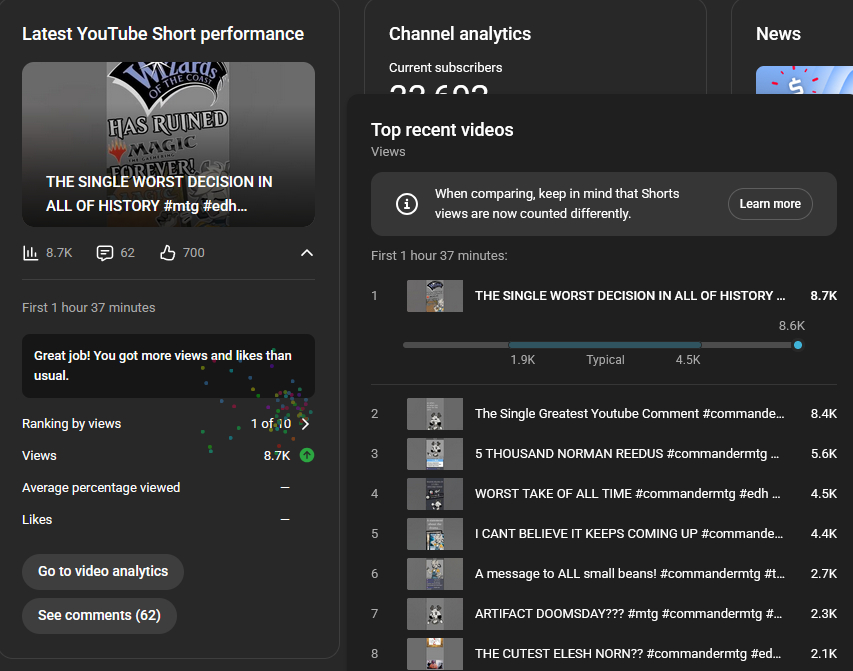Open thumbnail of top ranked video
This screenshot has width=853, height=671.
(x=435, y=296)
